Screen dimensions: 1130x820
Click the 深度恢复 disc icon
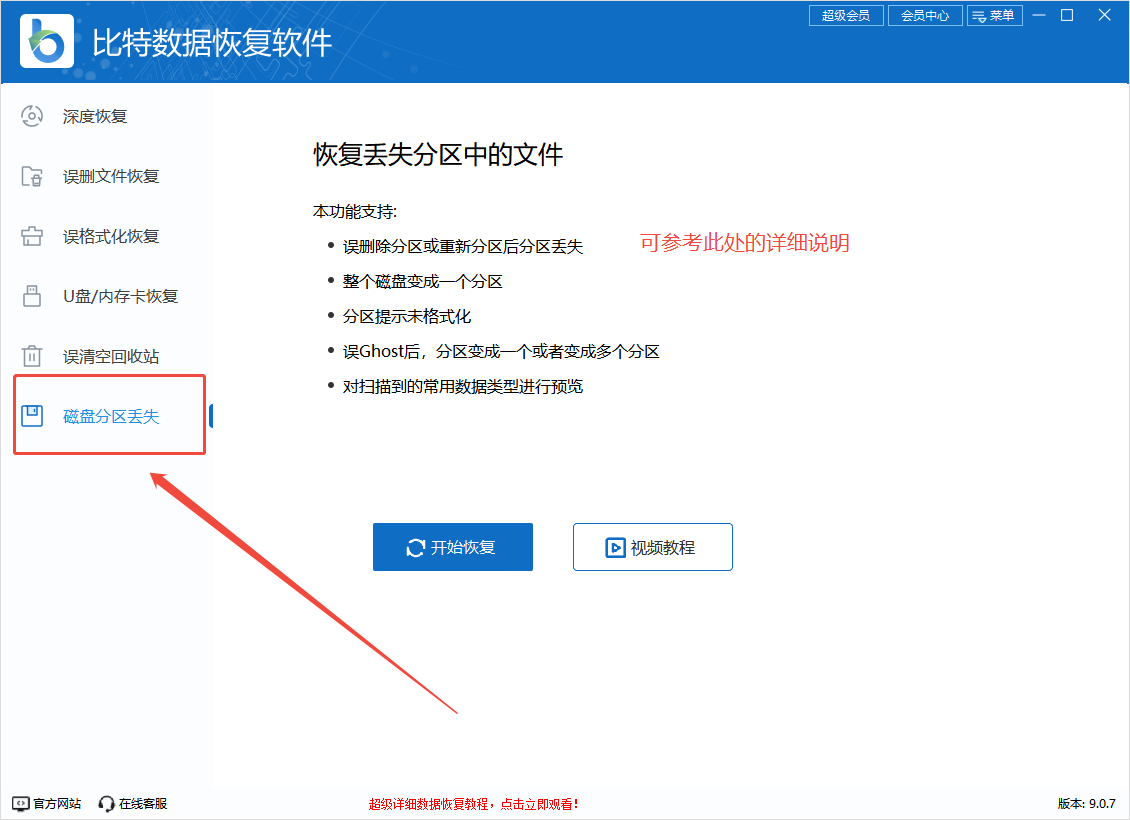(32, 116)
